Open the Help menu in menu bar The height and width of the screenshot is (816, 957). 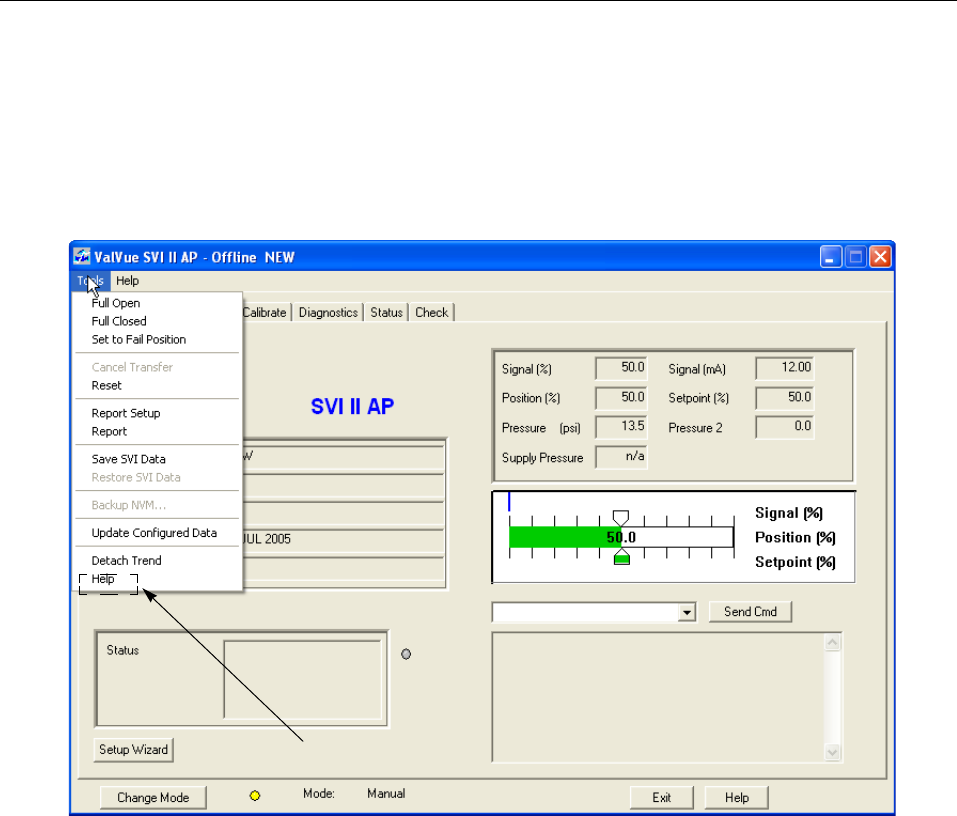pyautogui.click(x=128, y=281)
